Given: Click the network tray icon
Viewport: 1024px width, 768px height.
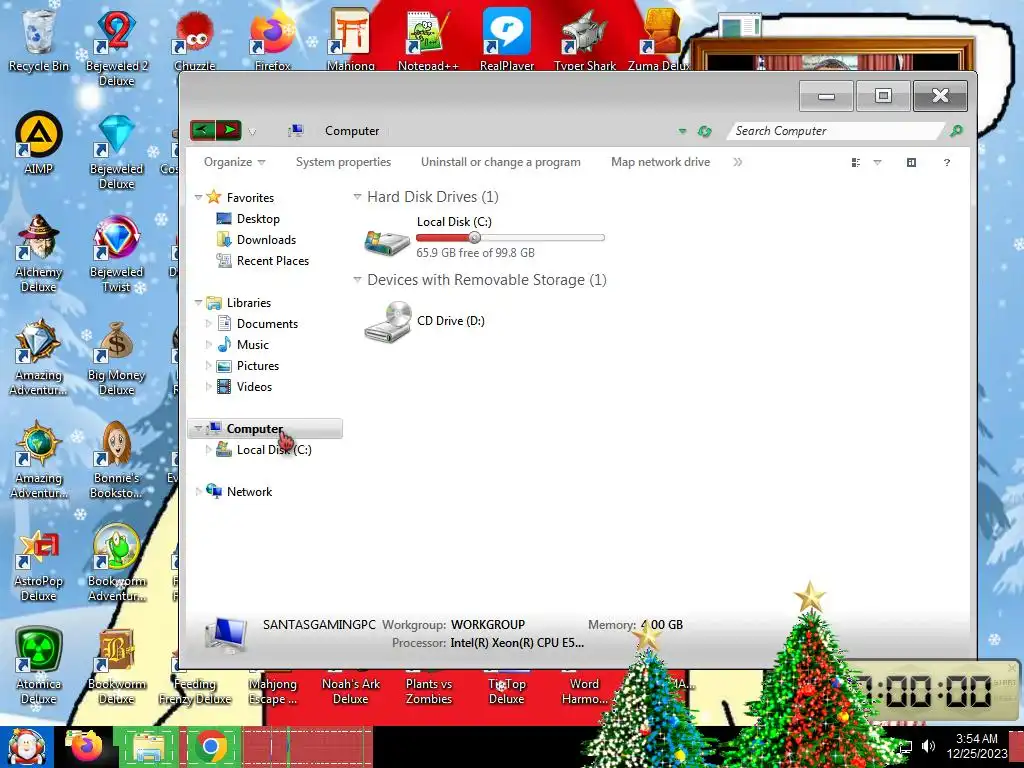Looking at the screenshot, I should (x=906, y=746).
